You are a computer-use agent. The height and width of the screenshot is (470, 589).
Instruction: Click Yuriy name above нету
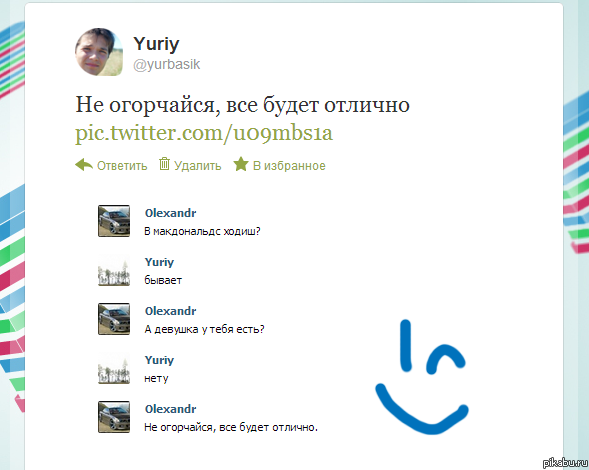[159, 360]
